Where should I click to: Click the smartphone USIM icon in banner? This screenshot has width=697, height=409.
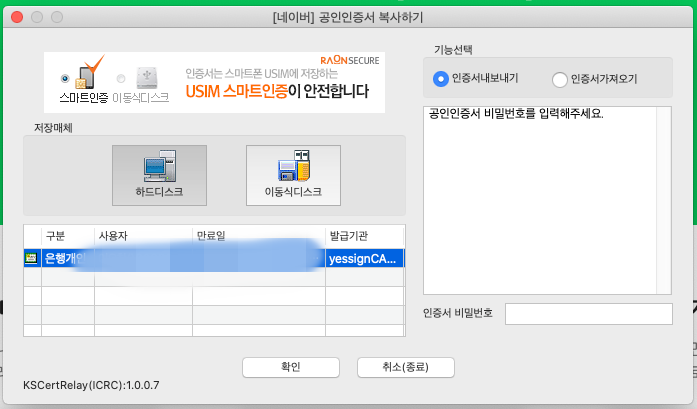pyautogui.click(x=88, y=74)
